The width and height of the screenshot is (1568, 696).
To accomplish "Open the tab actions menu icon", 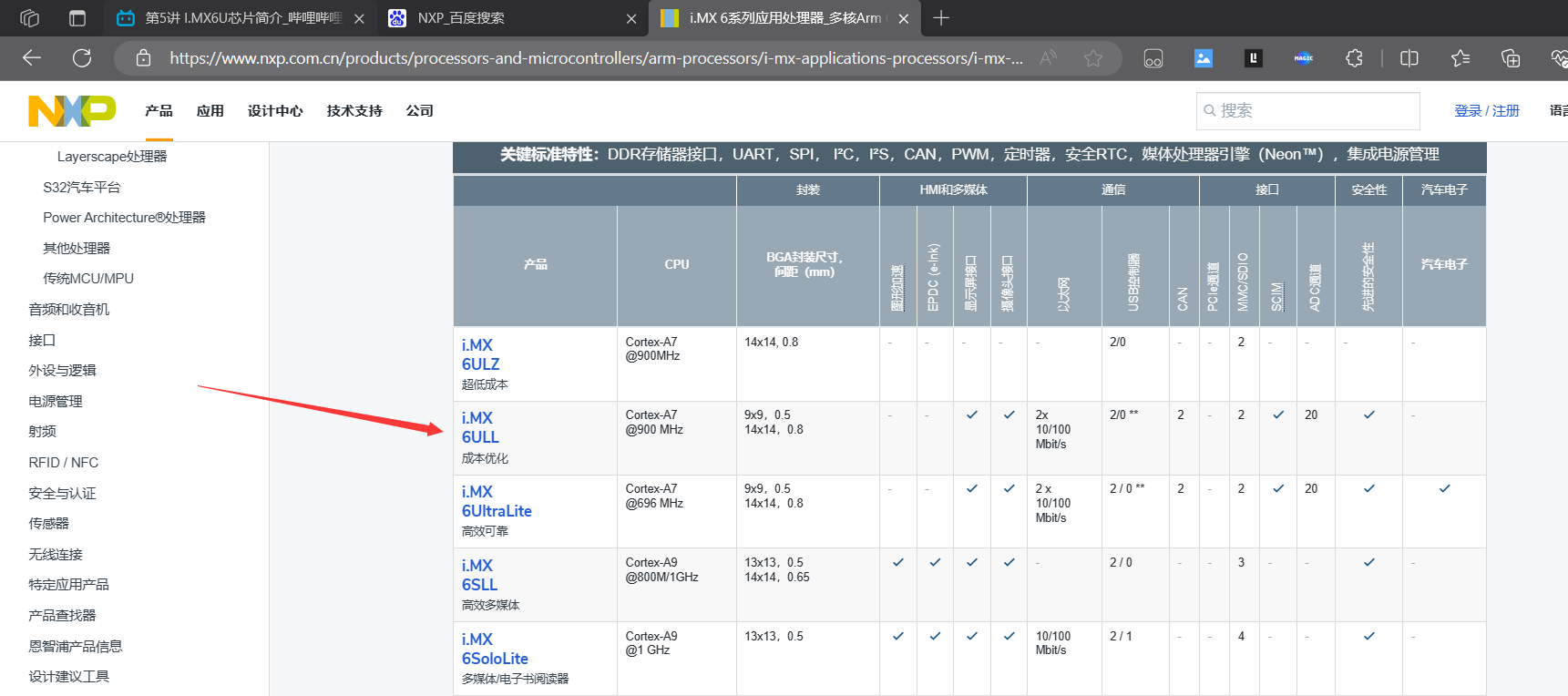I will (77, 18).
